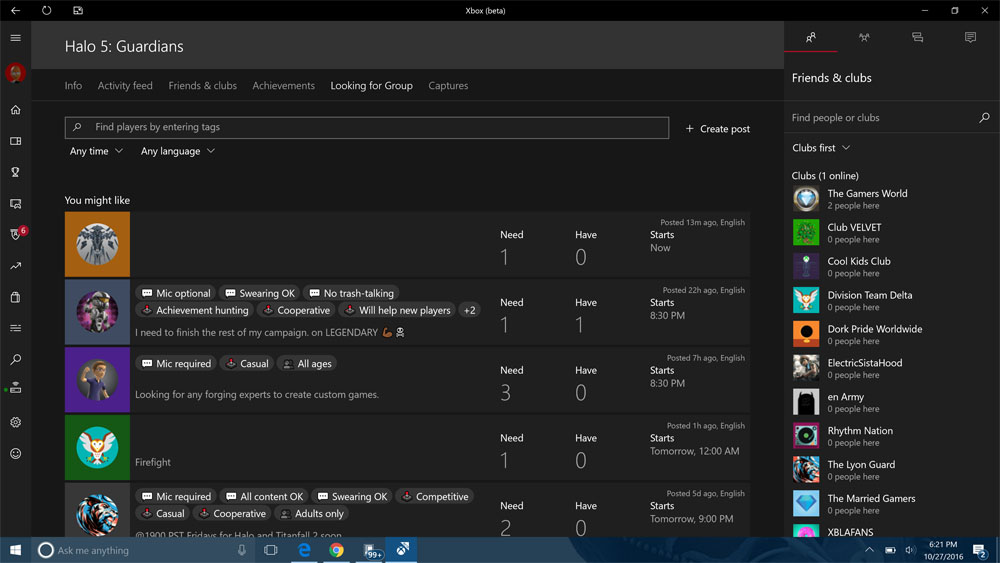Switch to Friends & clubs panel icon

click(811, 38)
